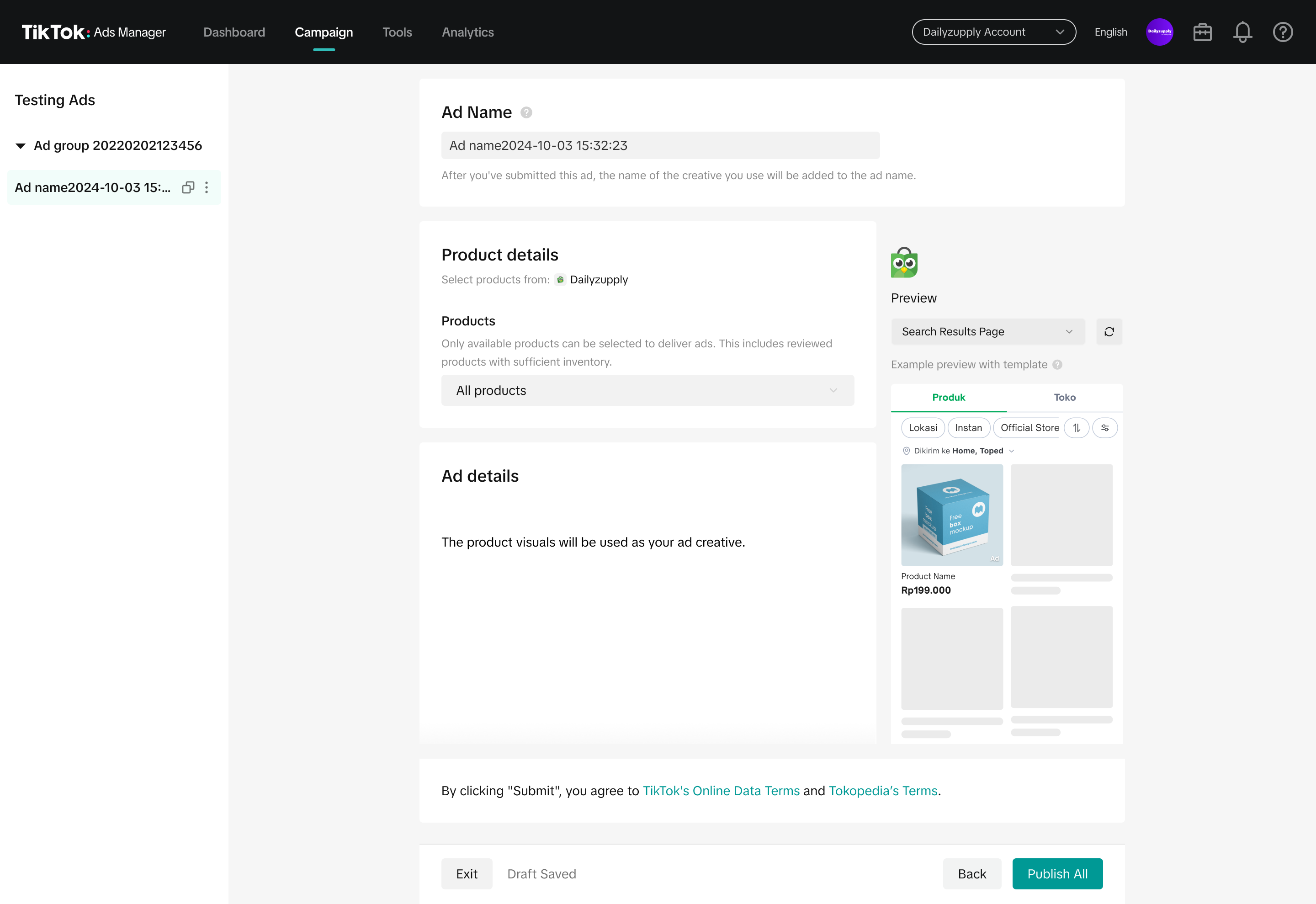Click the duplicate ad icon in sidebar
This screenshot has width=1316, height=904.
pos(188,187)
